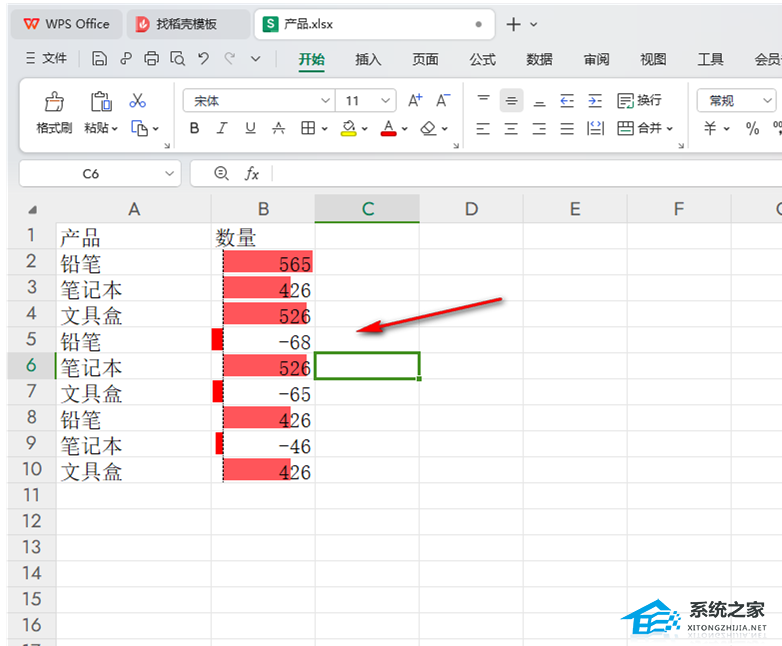Open the 文件 menu
The width and height of the screenshot is (782, 646).
coord(46,58)
